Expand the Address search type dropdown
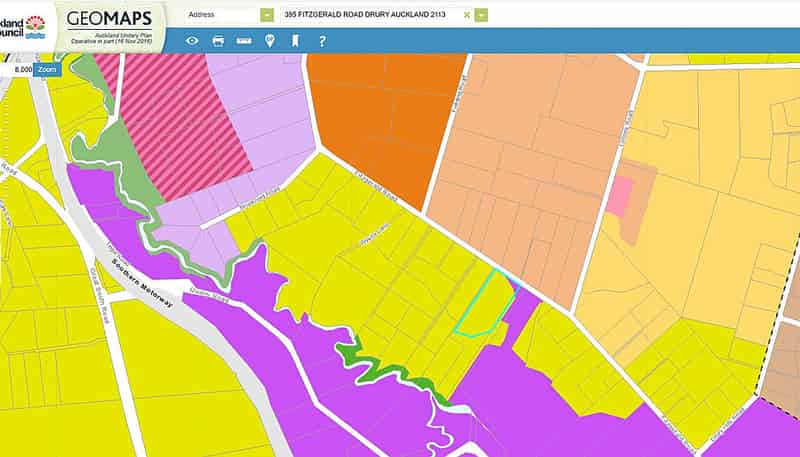The image size is (800, 457). [267, 15]
